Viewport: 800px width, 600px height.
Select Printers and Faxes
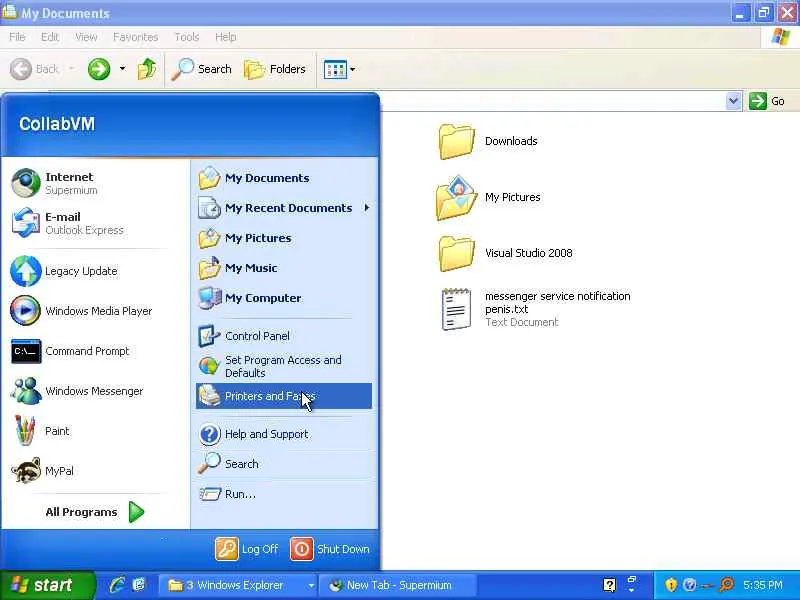point(284,396)
